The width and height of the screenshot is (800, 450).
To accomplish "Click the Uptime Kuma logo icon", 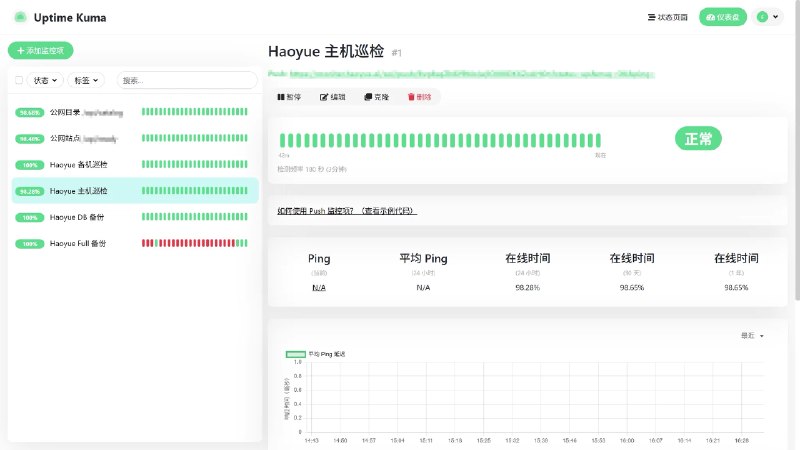I will pos(20,17).
